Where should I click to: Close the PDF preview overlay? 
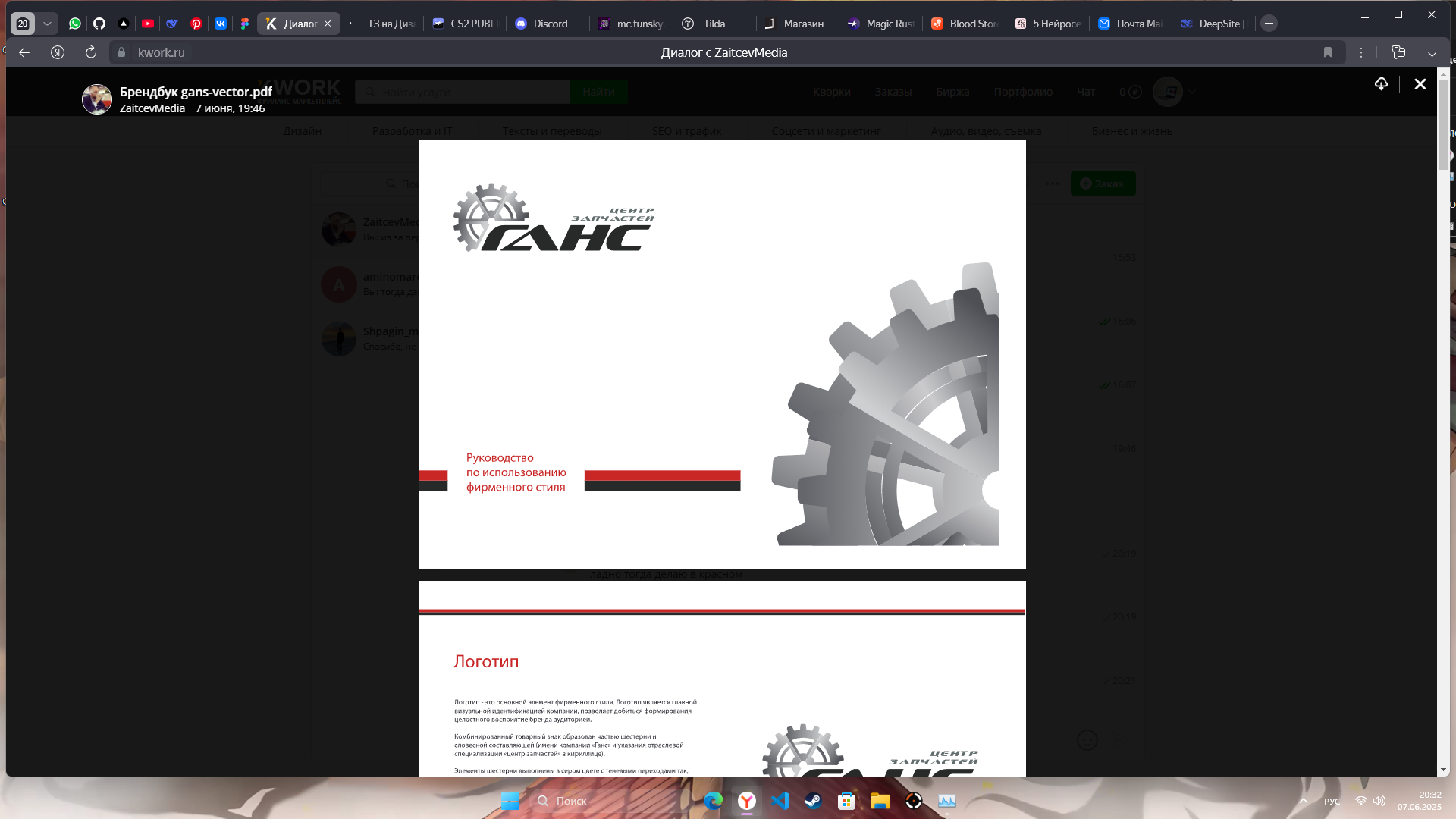click(1420, 84)
